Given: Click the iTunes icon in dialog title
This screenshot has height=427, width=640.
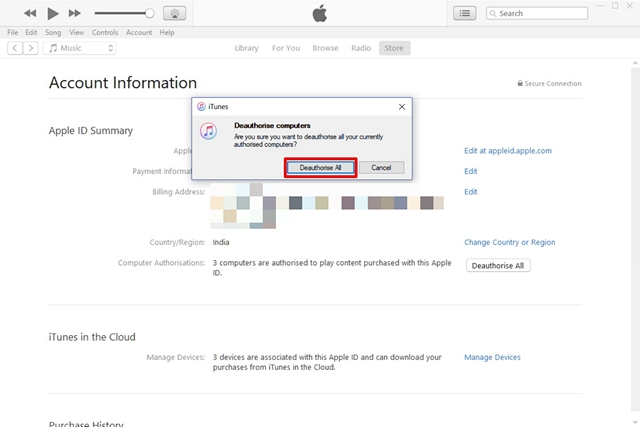Looking at the screenshot, I should [x=201, y=107].
